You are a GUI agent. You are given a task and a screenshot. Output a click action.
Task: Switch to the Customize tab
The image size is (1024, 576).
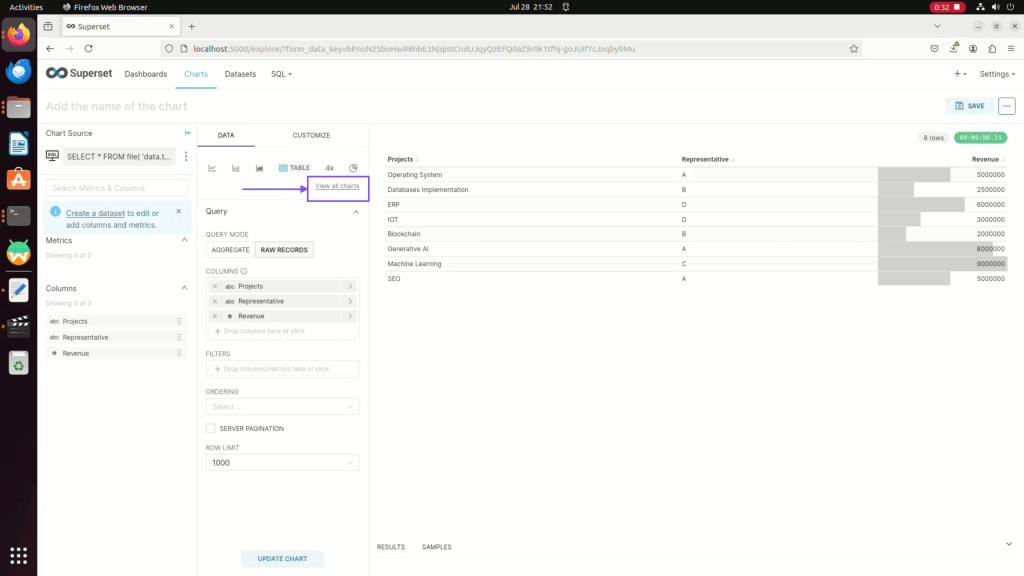coord(311,135)
